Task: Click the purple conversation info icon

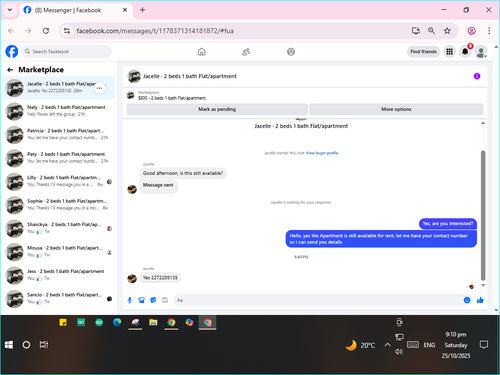Action: [x=477, y=76]
